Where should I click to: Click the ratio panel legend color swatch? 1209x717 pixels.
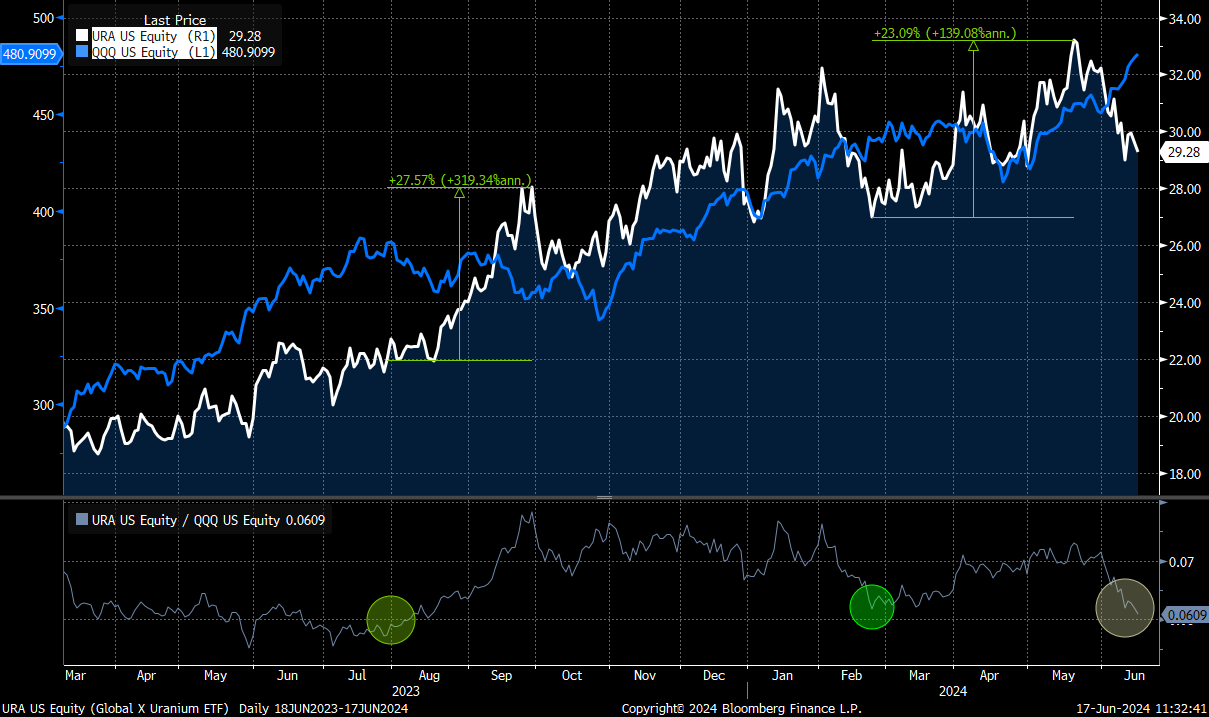83,519
